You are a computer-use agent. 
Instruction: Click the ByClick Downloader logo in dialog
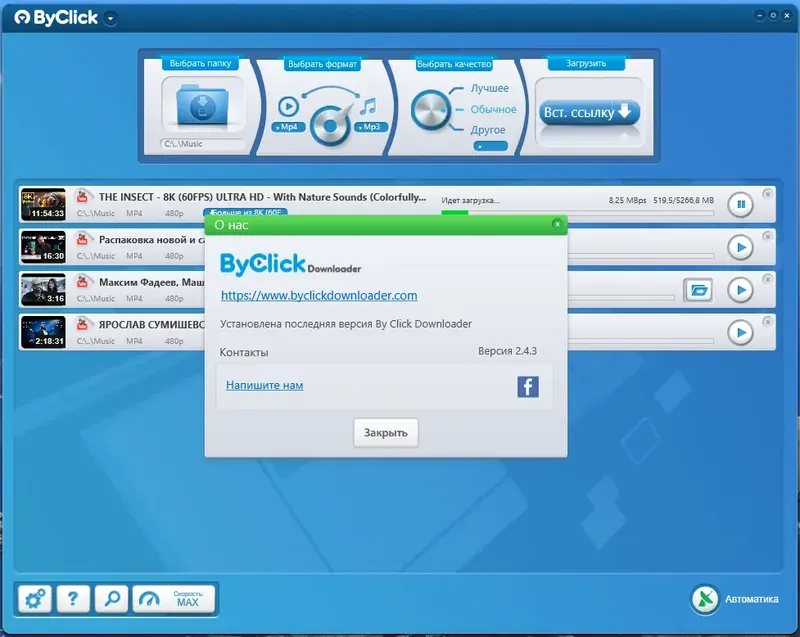[290, 264]
